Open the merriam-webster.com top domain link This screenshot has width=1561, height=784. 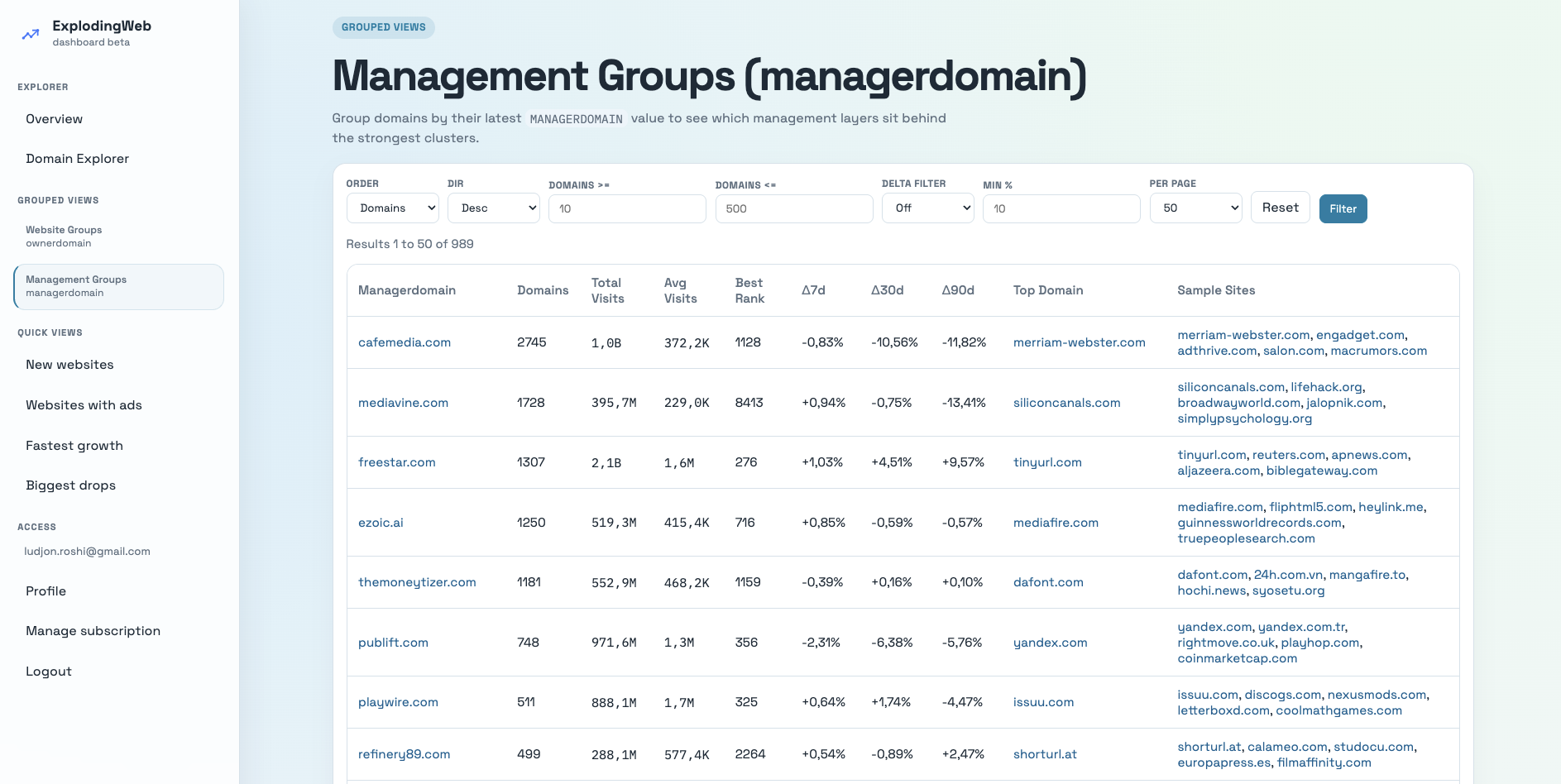[1080, 342]
